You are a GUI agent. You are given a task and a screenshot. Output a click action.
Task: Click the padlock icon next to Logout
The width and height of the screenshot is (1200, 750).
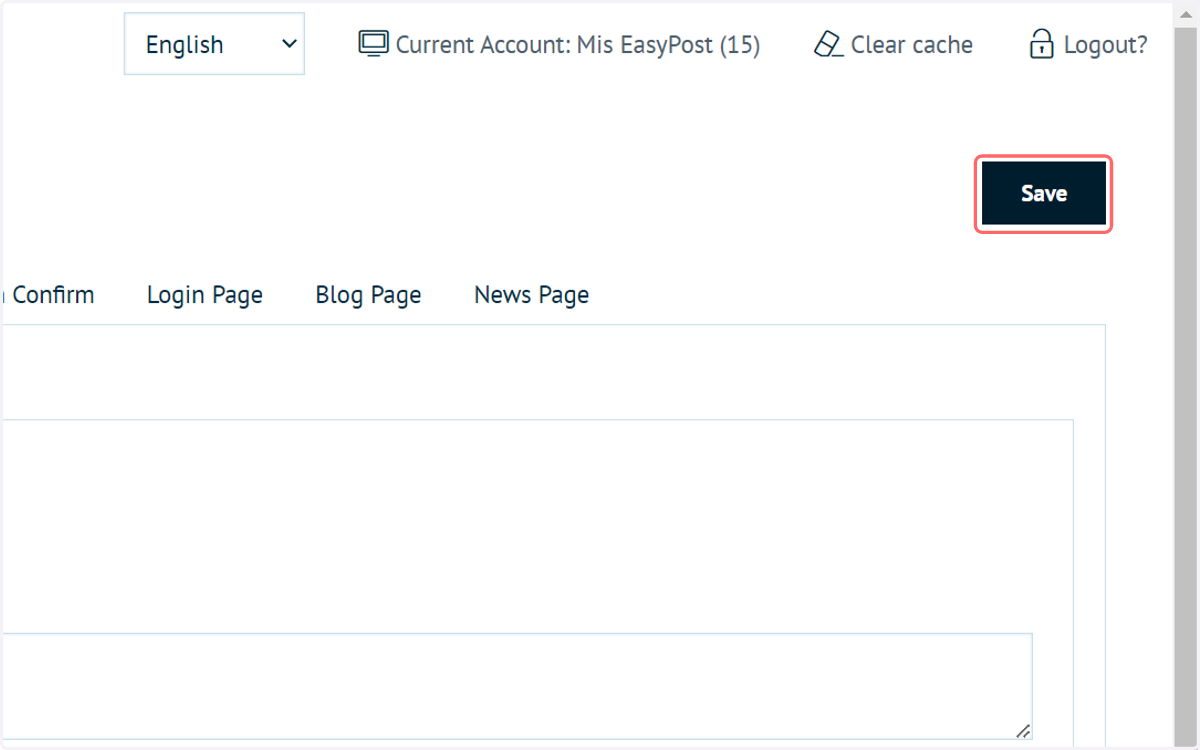1041,44
